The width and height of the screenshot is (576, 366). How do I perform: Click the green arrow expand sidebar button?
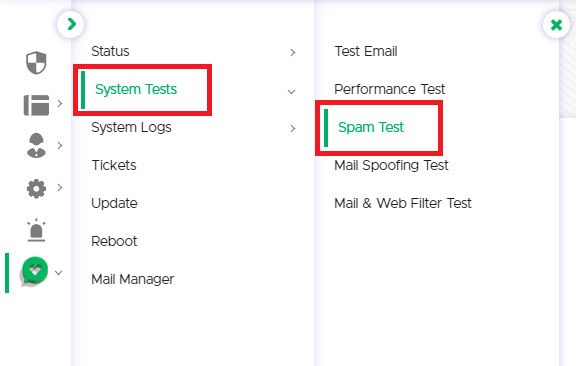(71, 24)
